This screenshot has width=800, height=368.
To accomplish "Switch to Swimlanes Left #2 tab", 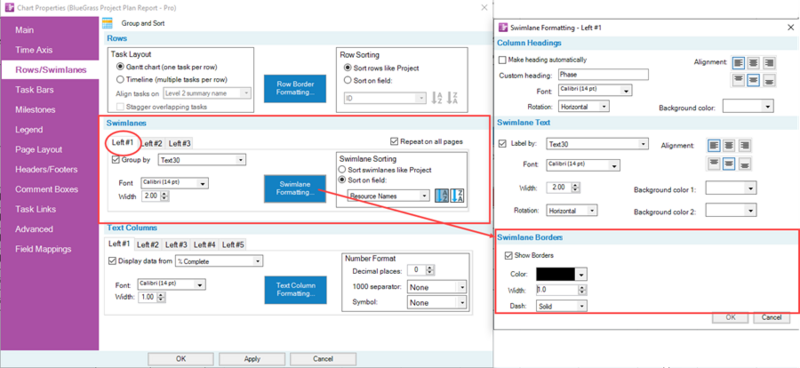I will point(152,143).
